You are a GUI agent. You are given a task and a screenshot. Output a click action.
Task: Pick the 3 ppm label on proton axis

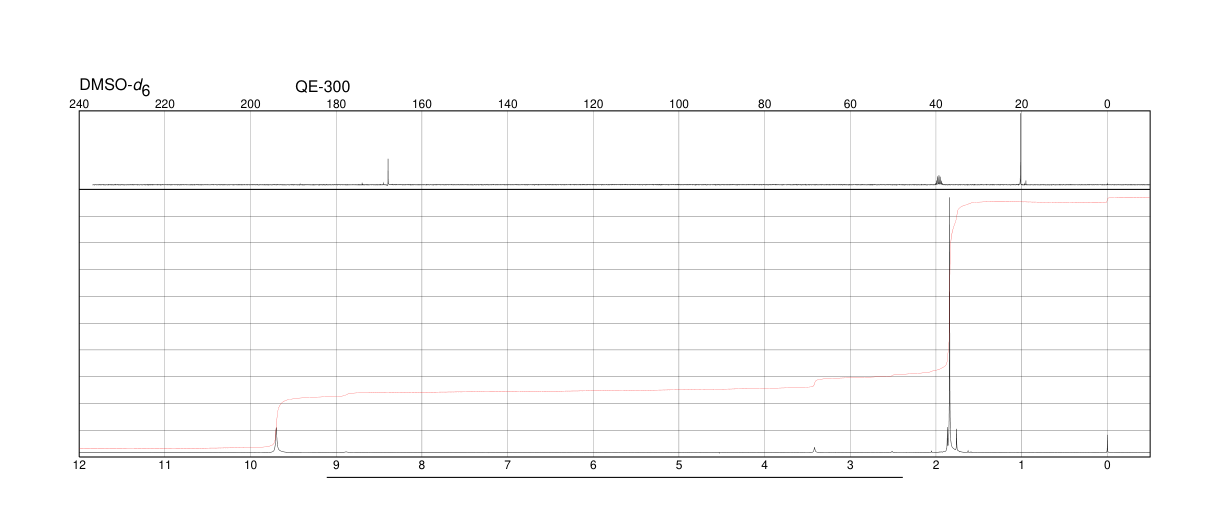850,465
